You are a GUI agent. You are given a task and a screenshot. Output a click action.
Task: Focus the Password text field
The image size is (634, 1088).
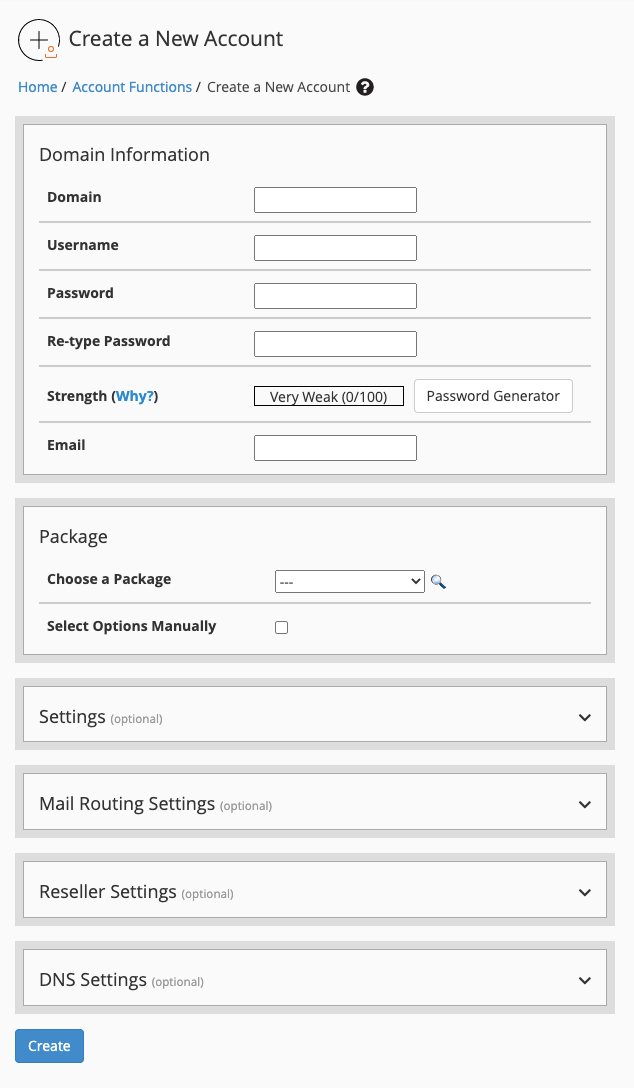pyautogui.click(x=335, y=296)
